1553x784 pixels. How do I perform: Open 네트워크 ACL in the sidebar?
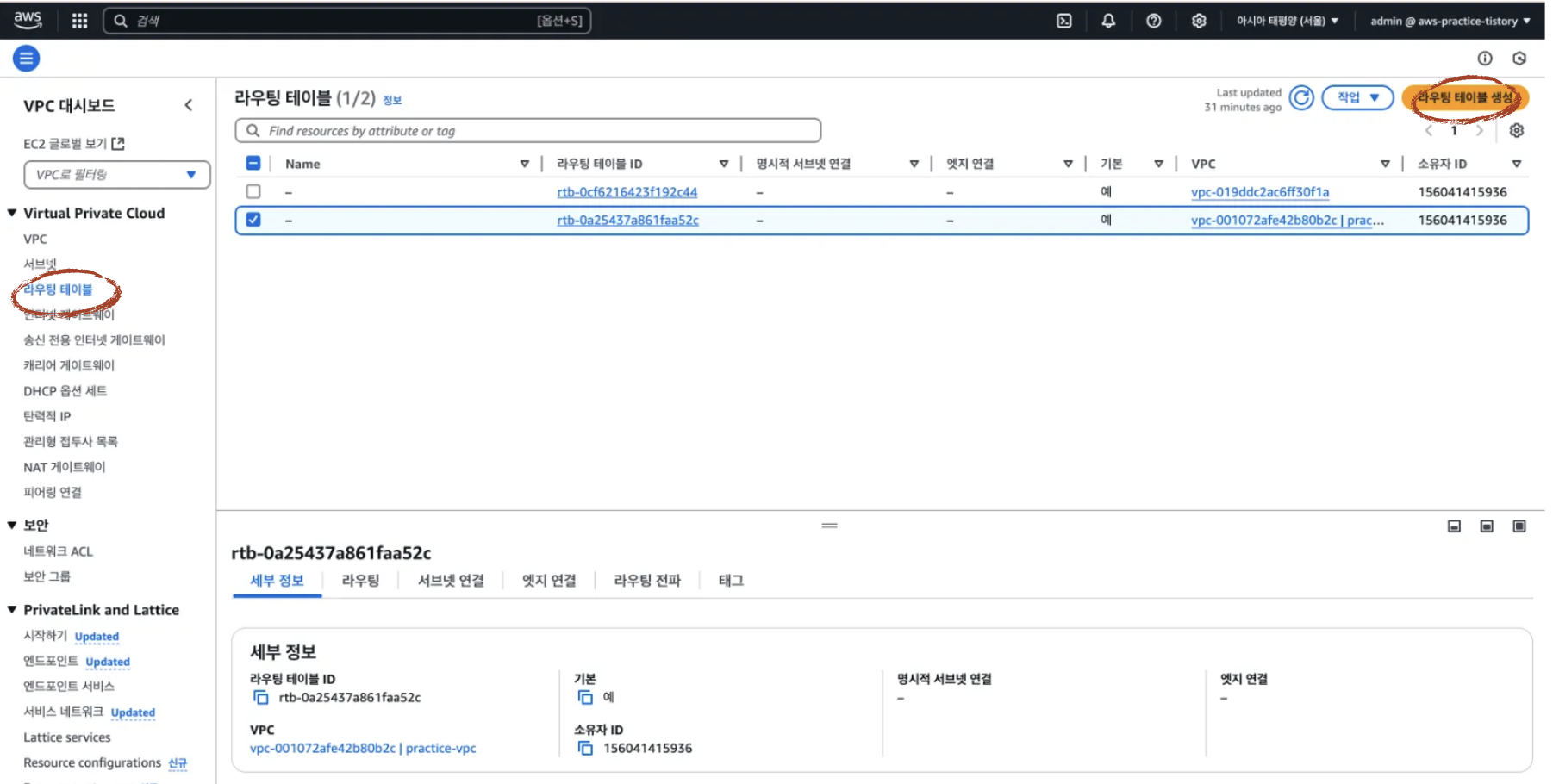(x=58, y=551)
